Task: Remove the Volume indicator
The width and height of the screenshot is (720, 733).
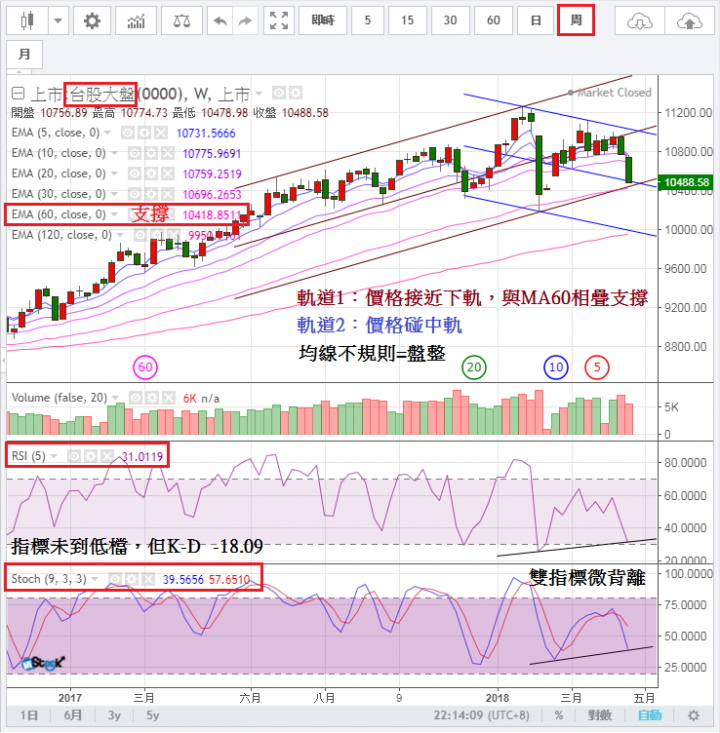Action: [x=169, y=398]
